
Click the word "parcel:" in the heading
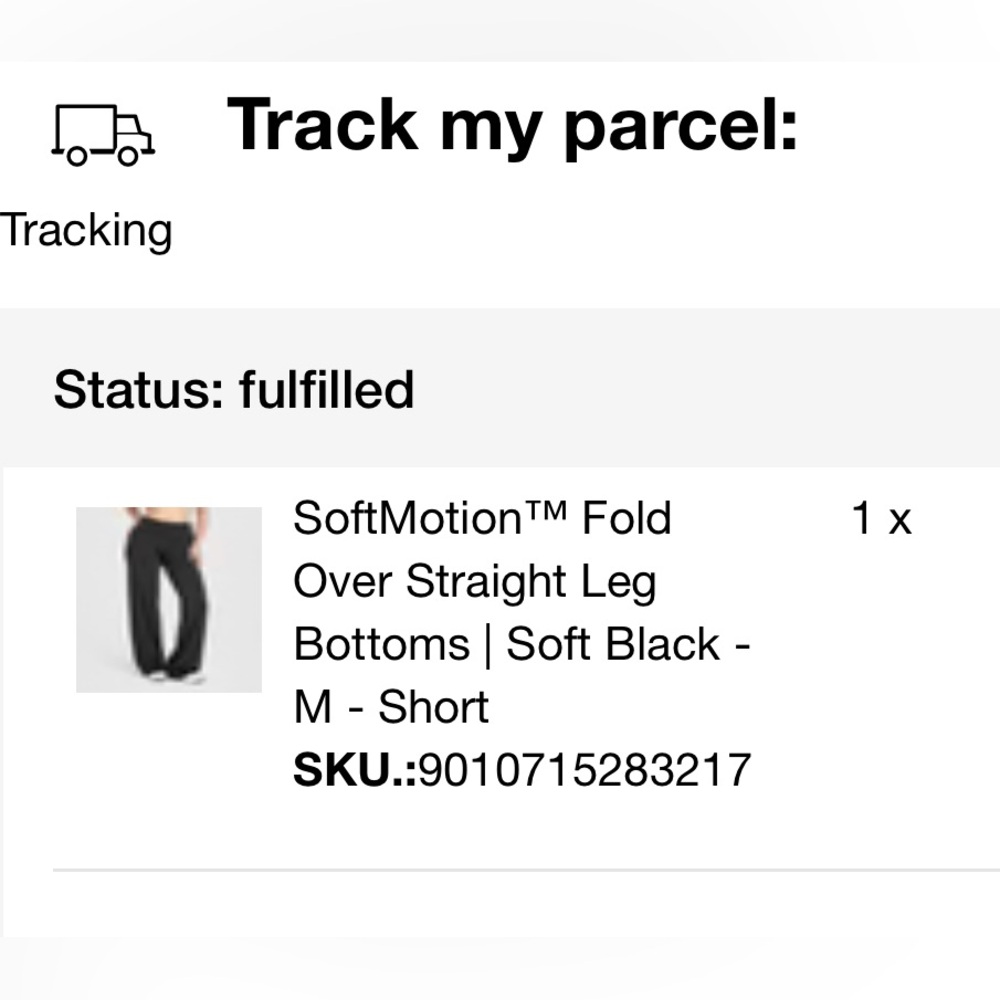coord(680,126)
